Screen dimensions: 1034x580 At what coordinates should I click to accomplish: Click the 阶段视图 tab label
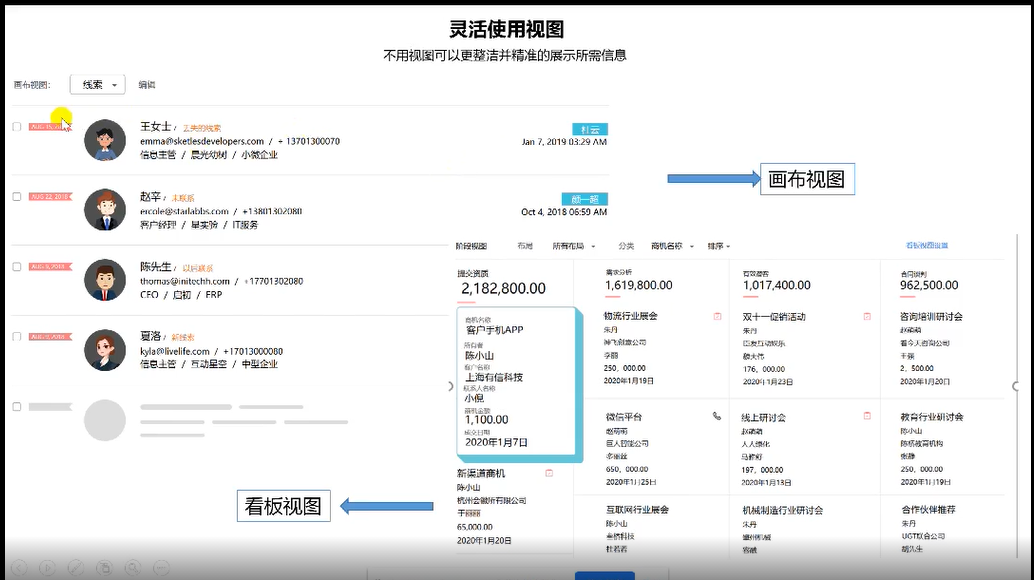coord(470,246)
